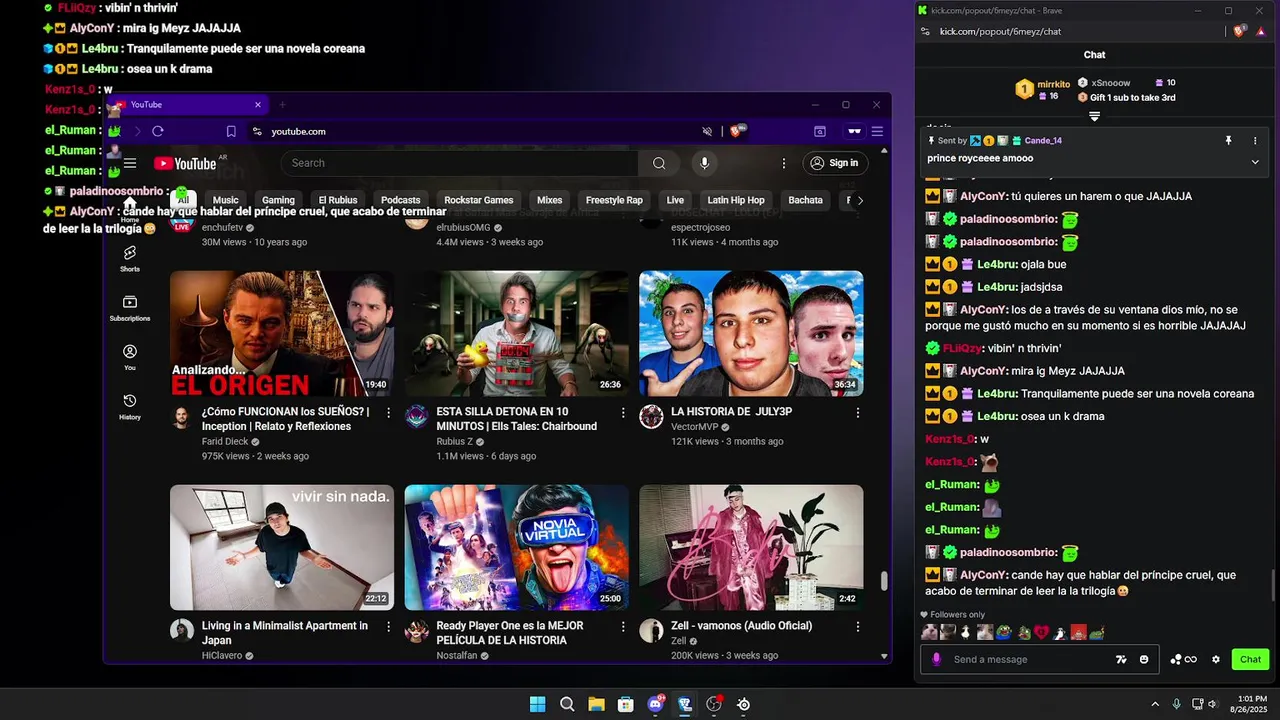Open YouTube settings three-dot menu near Sign in
Image resolution: width=1280 pixels, height=720 pixels.
coord(784,163)
